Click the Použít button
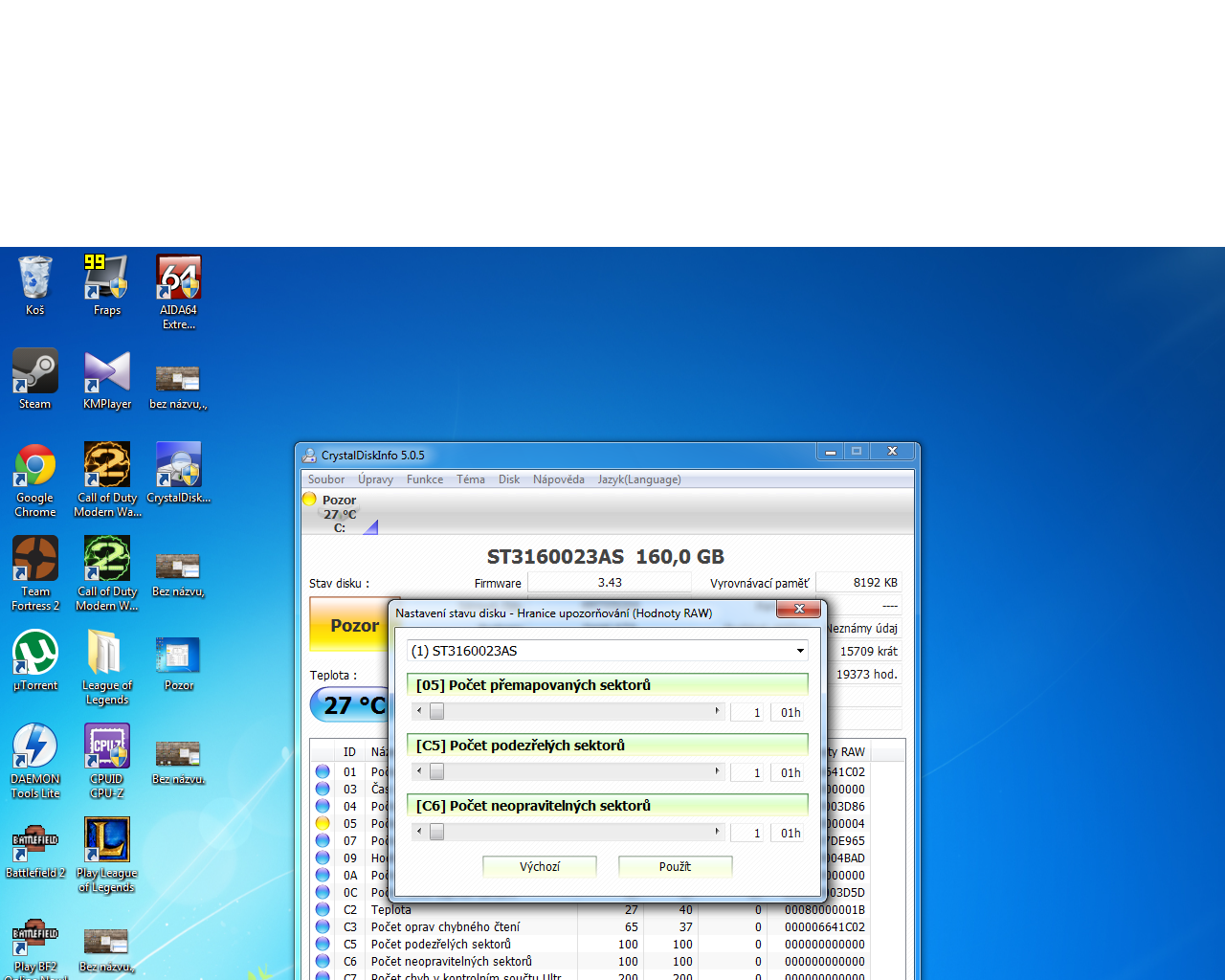1225x980 pixels. [x=675, y=866]
